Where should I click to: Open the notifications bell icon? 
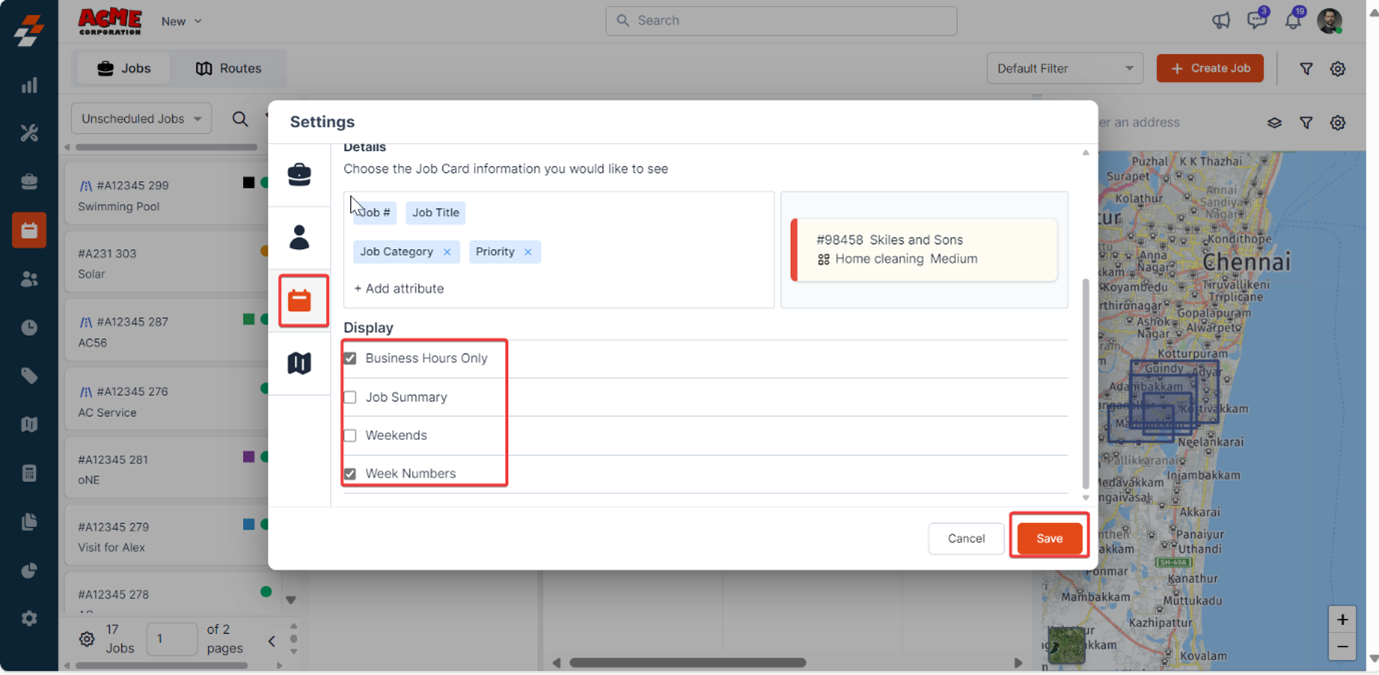tap(1293, 20)
